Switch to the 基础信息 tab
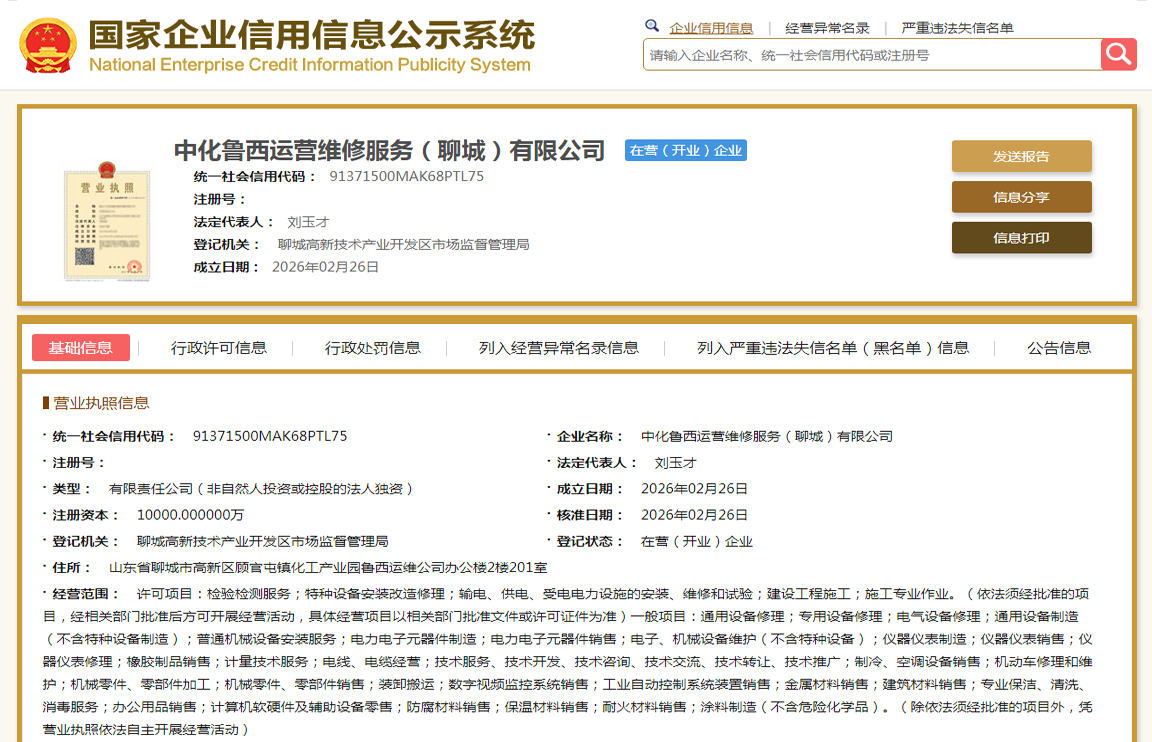The height and width of the screenshot is (742, 1152). pyautogui.click(x=81, y=348)
